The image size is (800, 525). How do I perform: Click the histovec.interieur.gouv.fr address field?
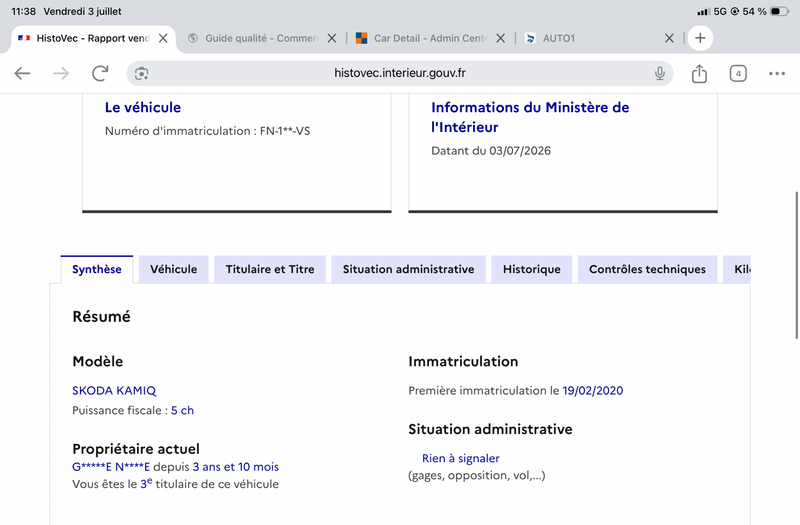pyautogui.click(x=399, y=73)
